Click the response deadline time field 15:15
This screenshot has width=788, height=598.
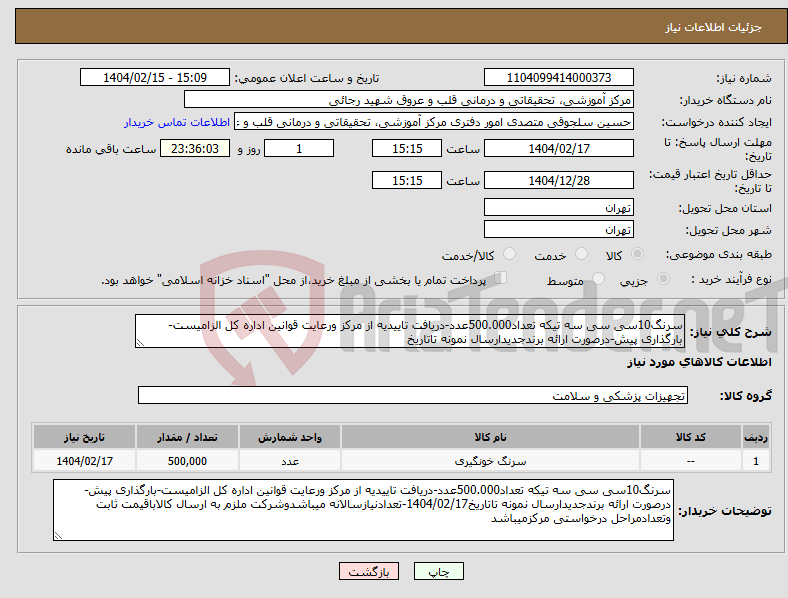[x=407, y=148]
